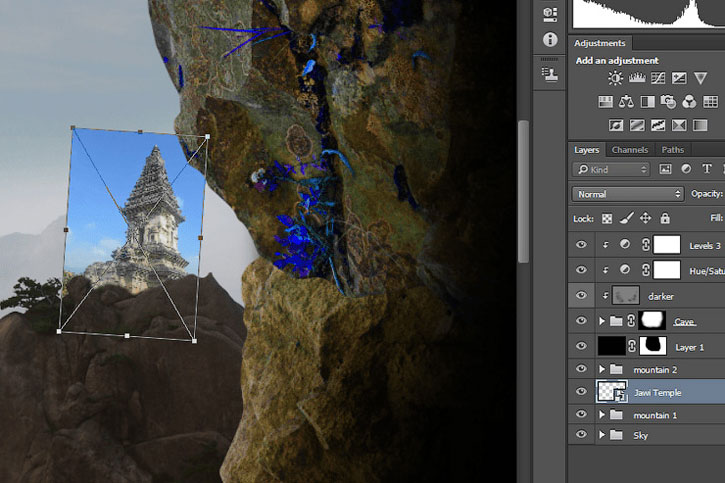
Task: Add a Hue/Saturation adjustment from icon grid
Action: pyautogui.click(x=605, y=102)
